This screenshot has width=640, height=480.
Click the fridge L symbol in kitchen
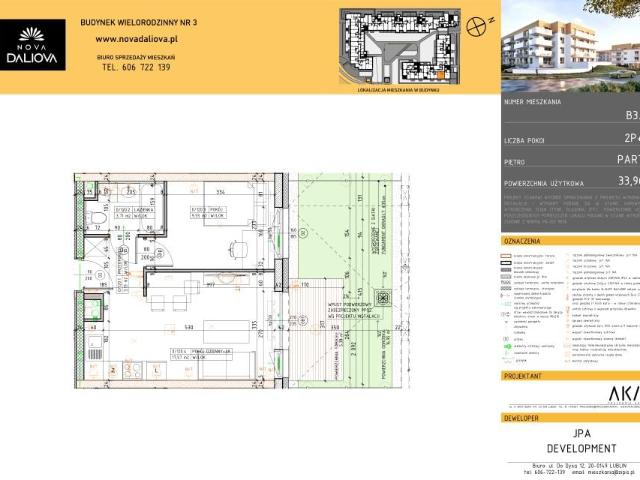click(x=157, y=371)
